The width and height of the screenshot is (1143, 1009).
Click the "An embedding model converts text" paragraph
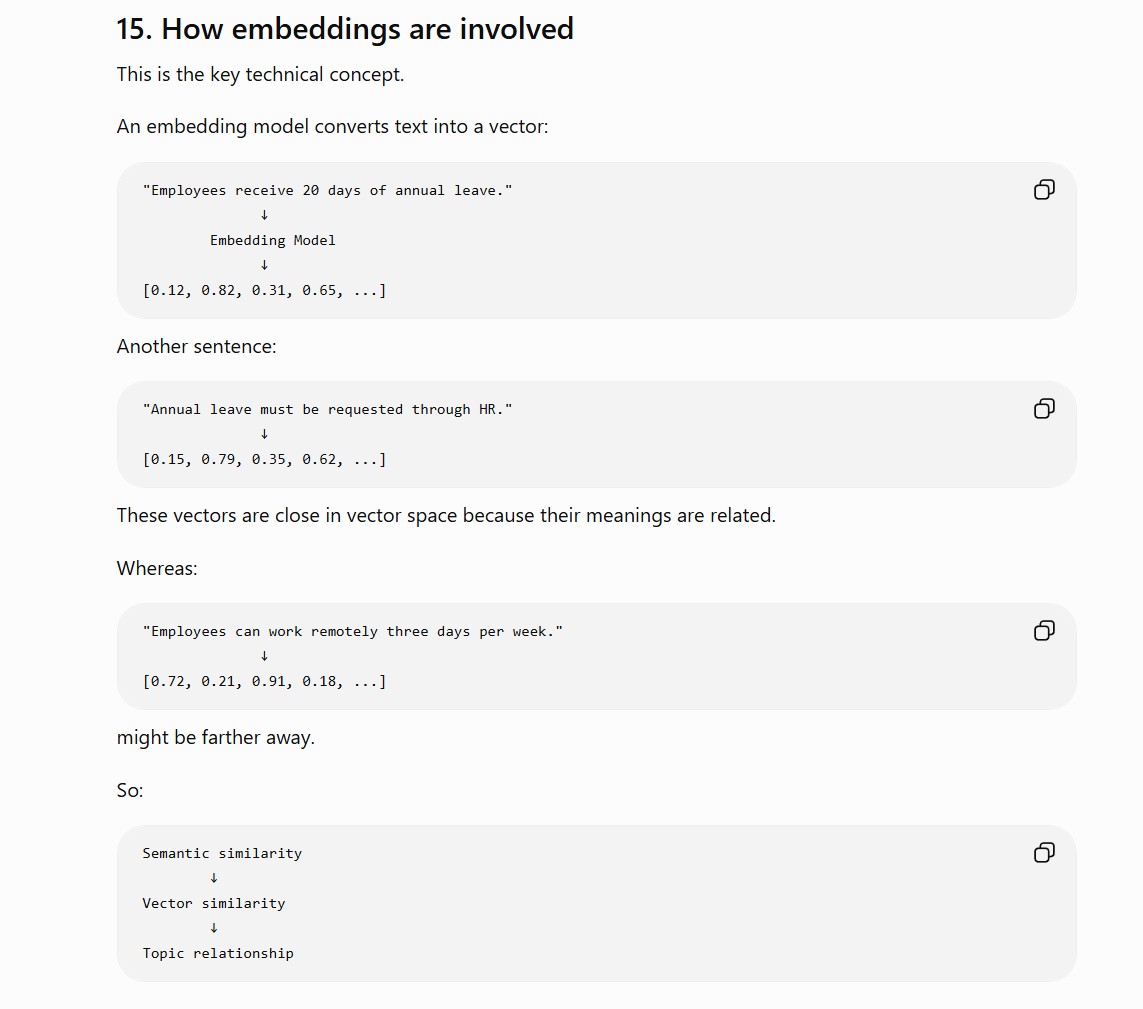[332, 126]
